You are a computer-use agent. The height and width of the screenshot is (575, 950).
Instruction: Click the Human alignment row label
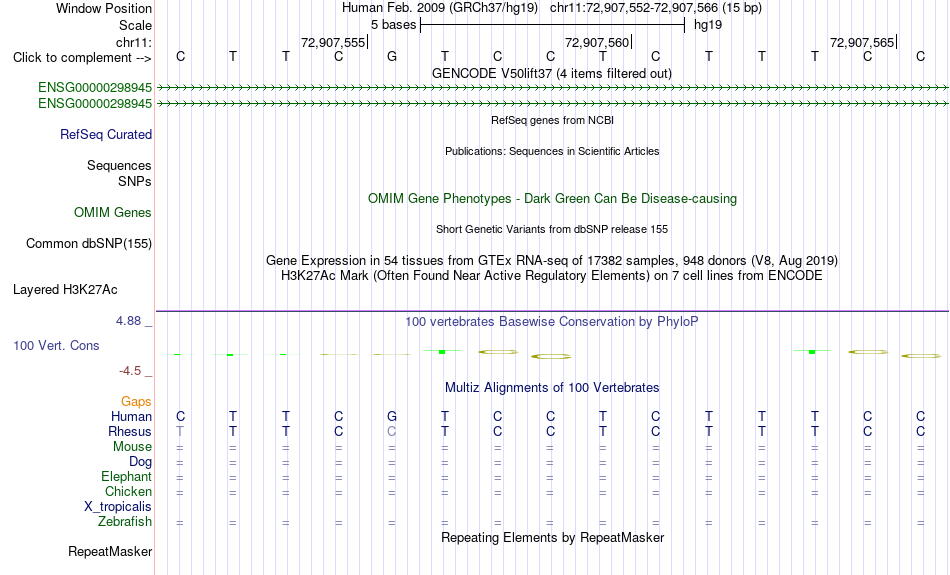(131, 416)
